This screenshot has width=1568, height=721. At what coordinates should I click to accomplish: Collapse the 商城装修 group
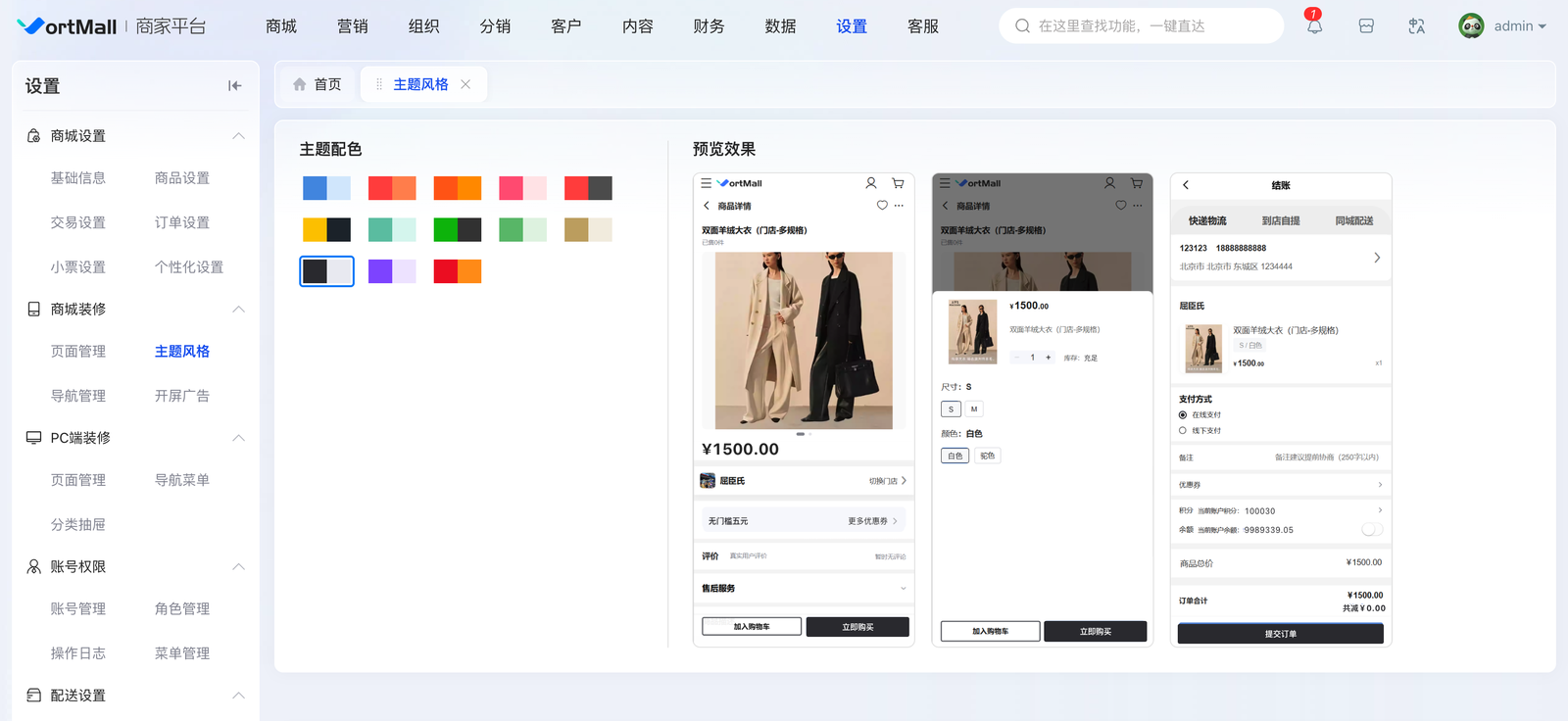tap(238, 310)
